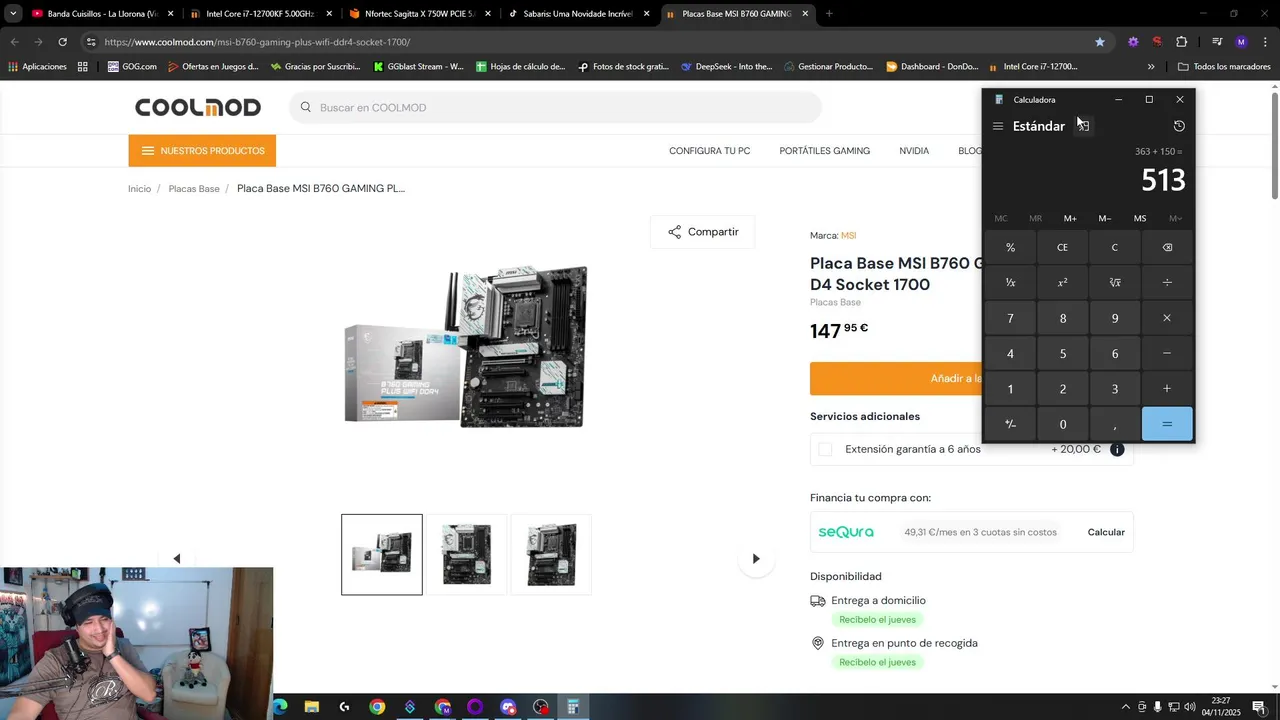Toggle calculator keep-on-top mode icon

pyautogui.click(x=1083, y=126)
